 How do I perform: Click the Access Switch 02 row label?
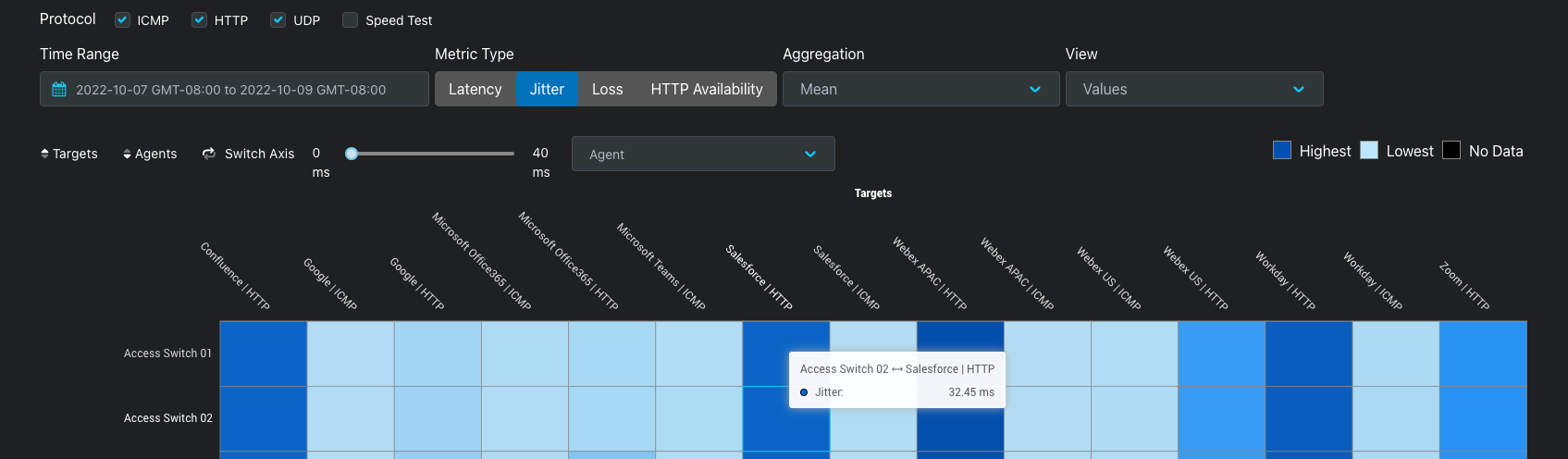[x=168, y=418]
